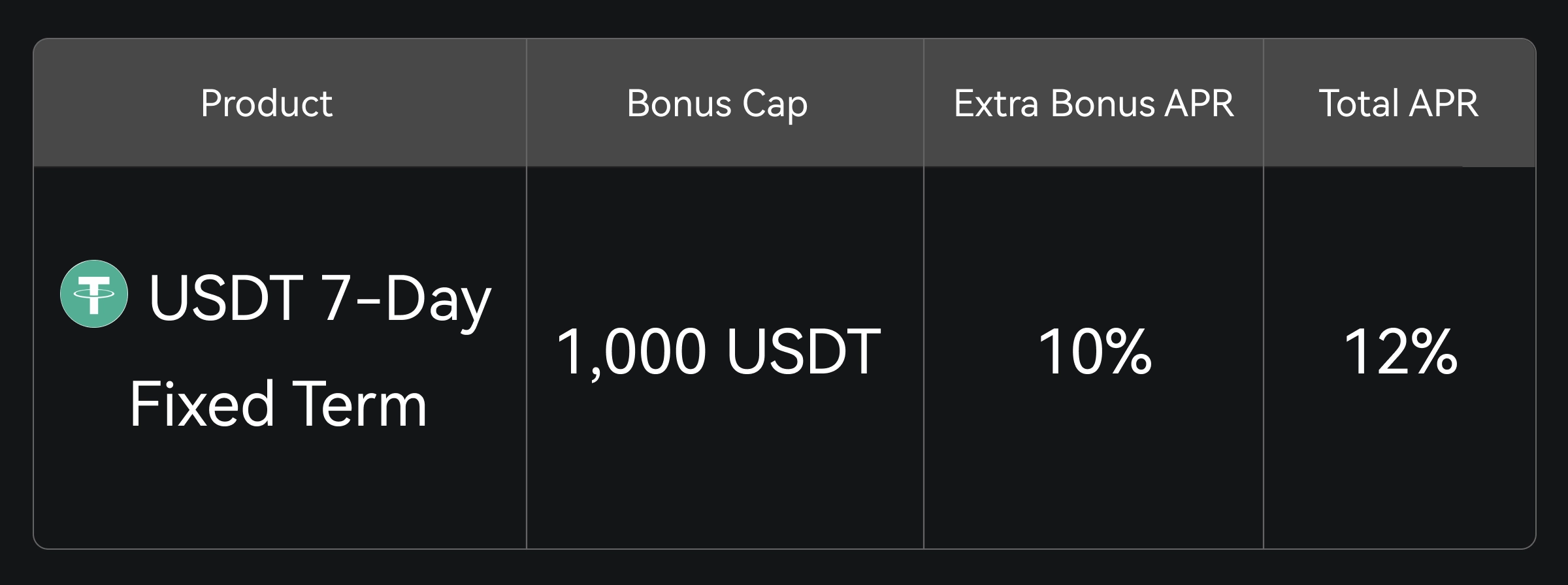Click the Bonus Cap column header
1568x585 pixels.
coord(717,104)
